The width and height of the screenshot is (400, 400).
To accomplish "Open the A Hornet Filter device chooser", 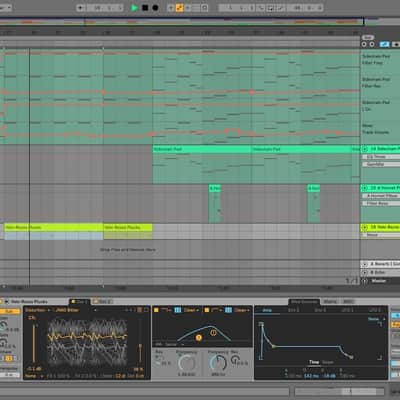I will point(381,196).
